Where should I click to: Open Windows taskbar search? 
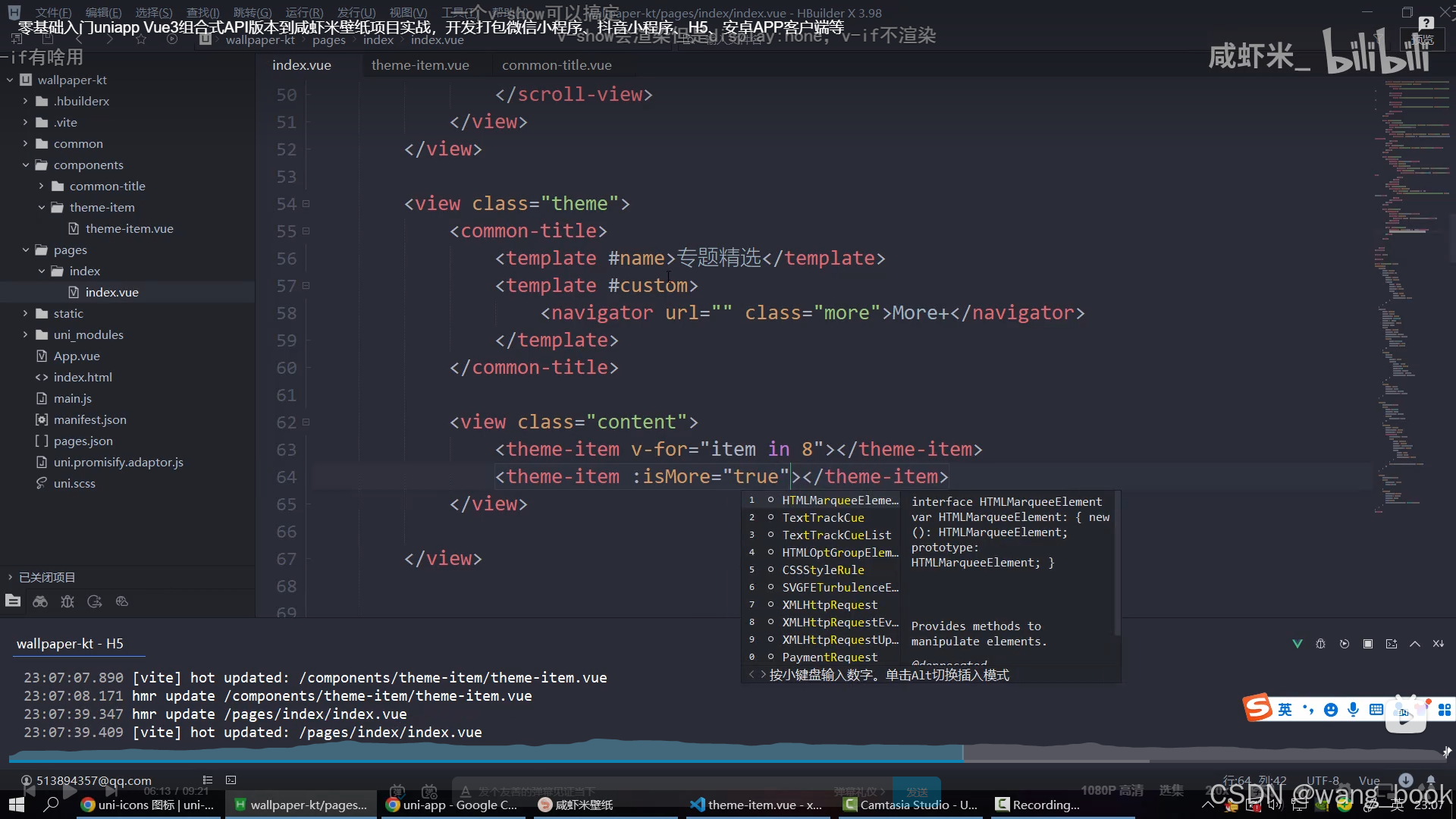[x=51, y=805]
